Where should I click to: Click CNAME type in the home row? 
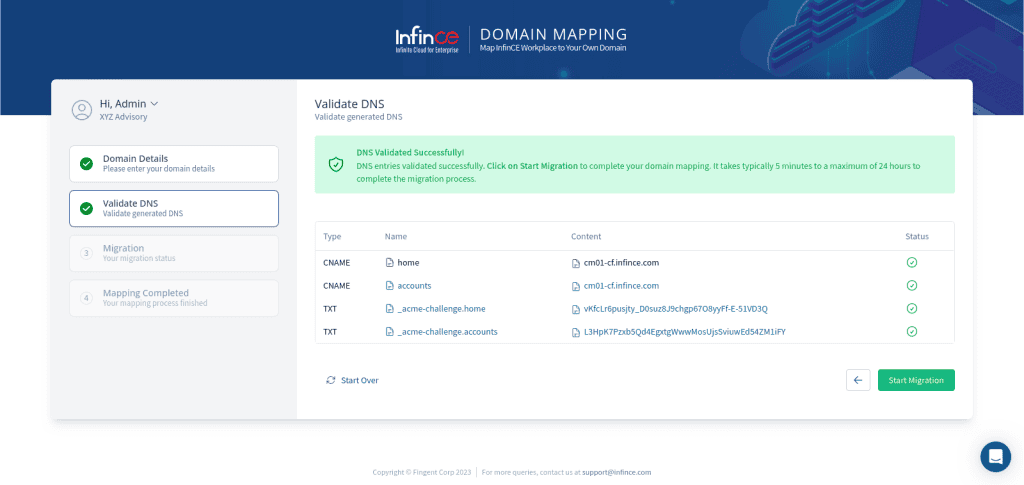tap(336, 262)
